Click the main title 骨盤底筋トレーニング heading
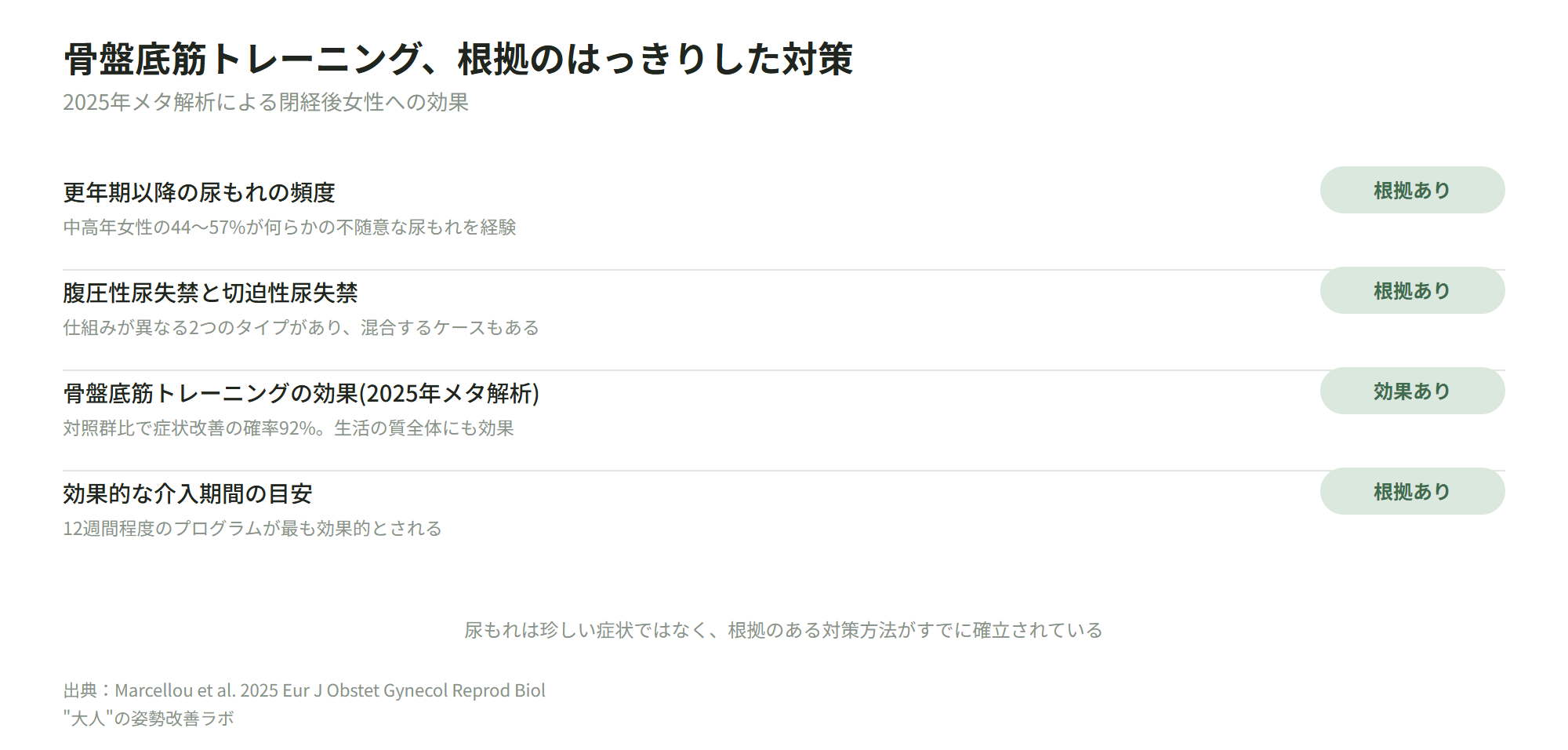The image size is (1568, 750). click(x=458, y=60)
